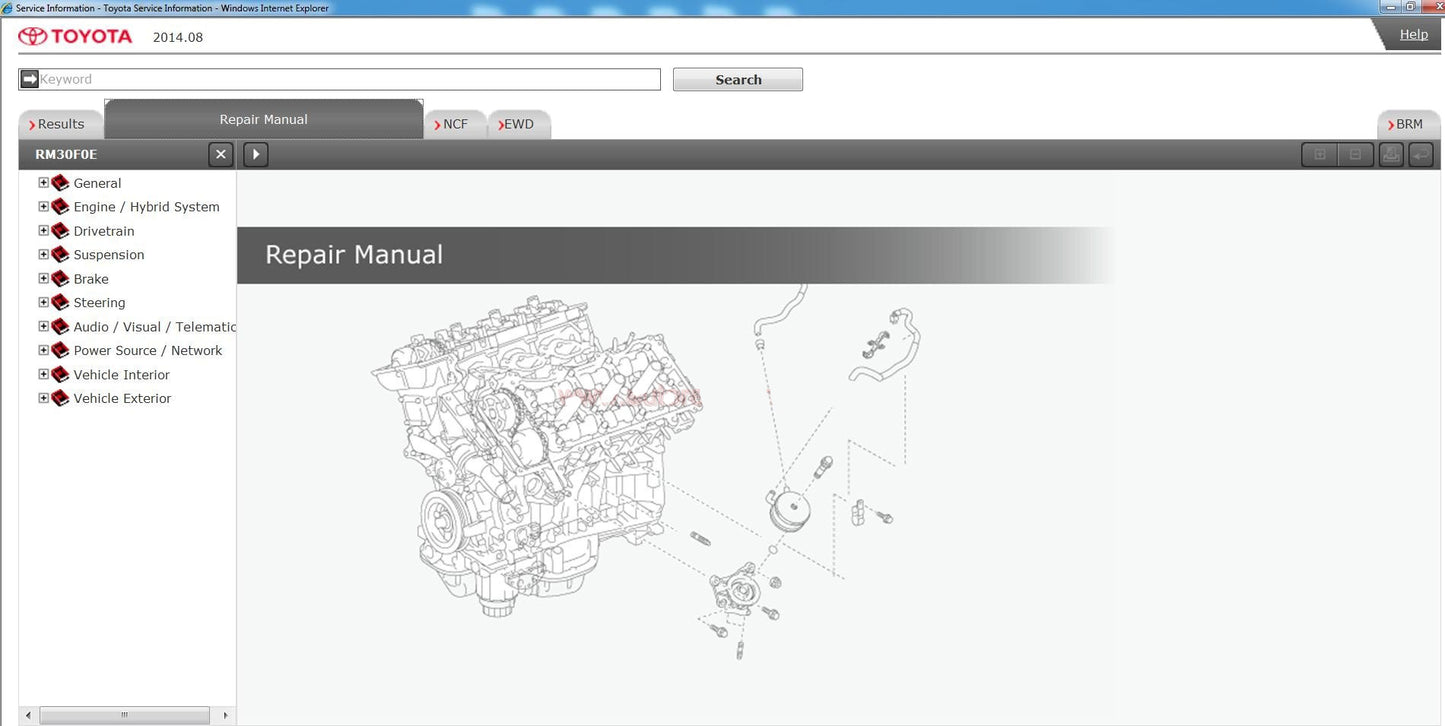Expand the Engine / Hybrid System node
Screen dimensions: 1445x726
coord(43,207)
